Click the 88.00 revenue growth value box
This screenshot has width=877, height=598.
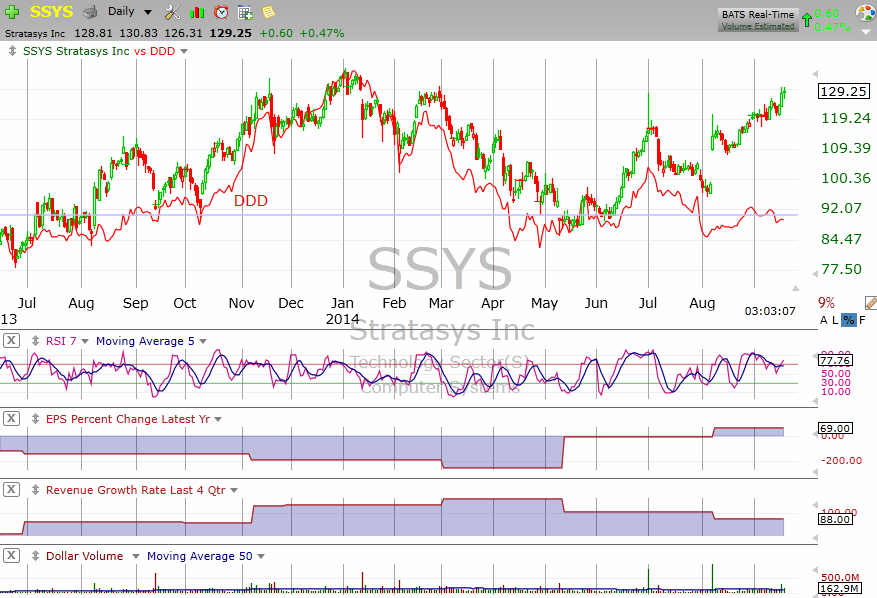[835, 520]
